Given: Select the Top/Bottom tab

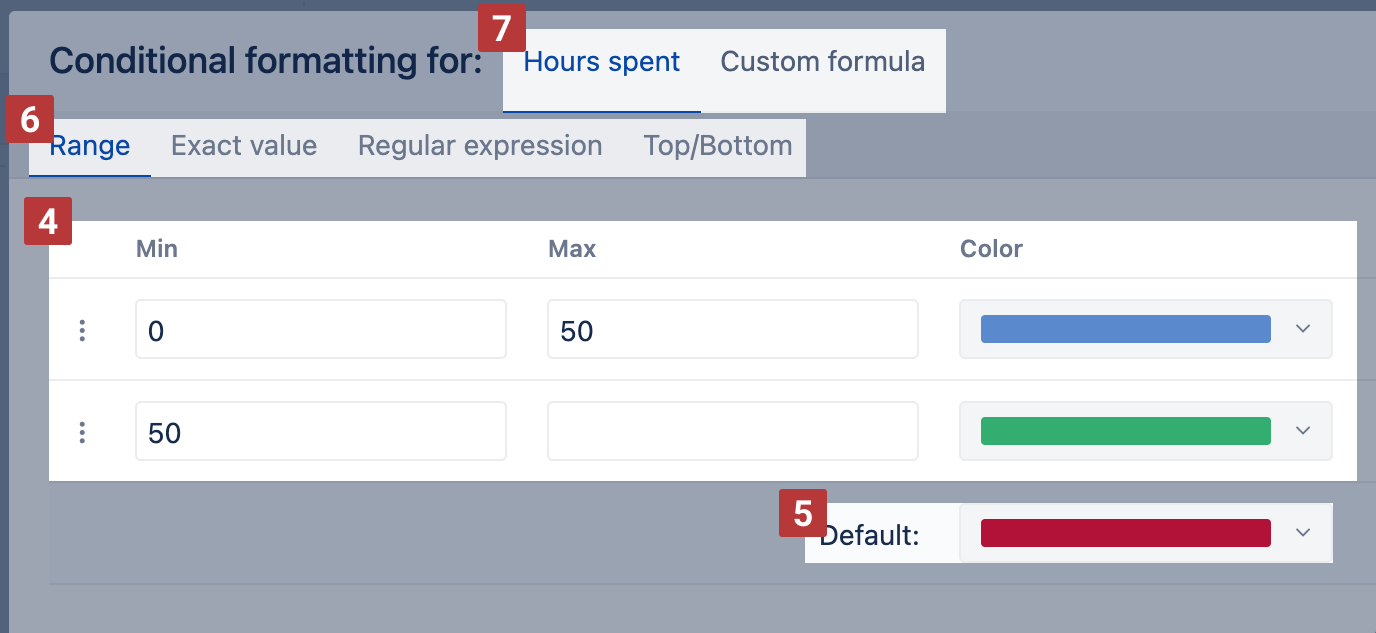Looking at the screenshot, I should 718,146.
